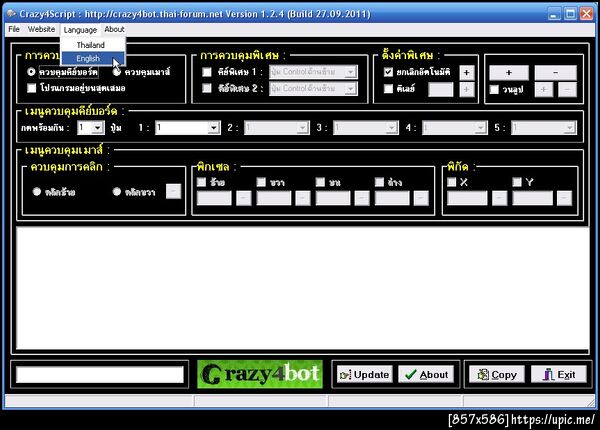
Task: Enable the คีย์พิเศษ 2 checkbox
Action: (207, 88)
